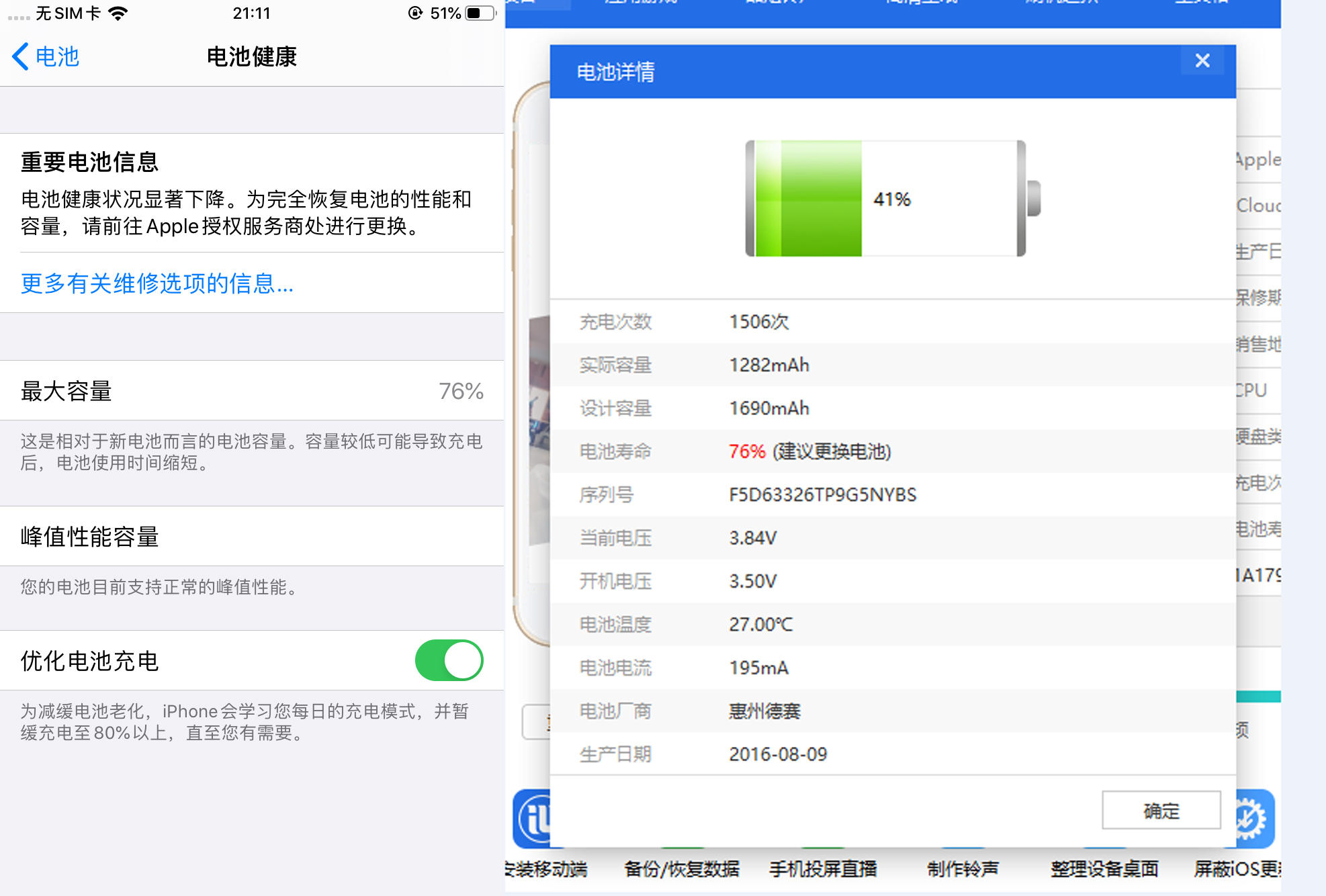
Task: Select the production date 2016-08-09
Action: tap(779, 754)
